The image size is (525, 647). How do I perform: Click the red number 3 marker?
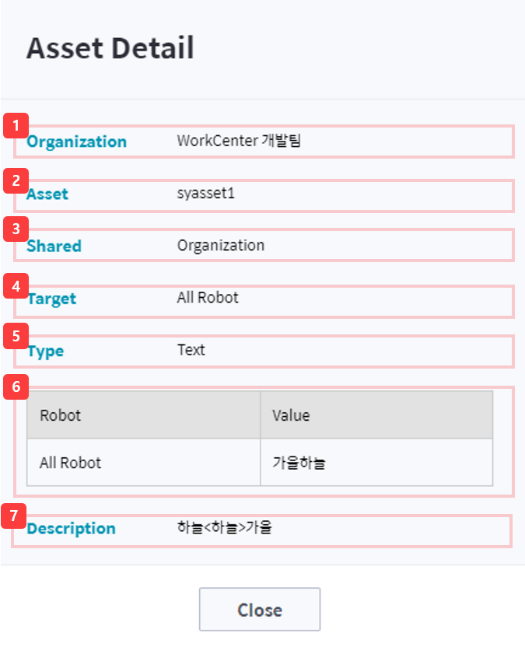(16, 229)
